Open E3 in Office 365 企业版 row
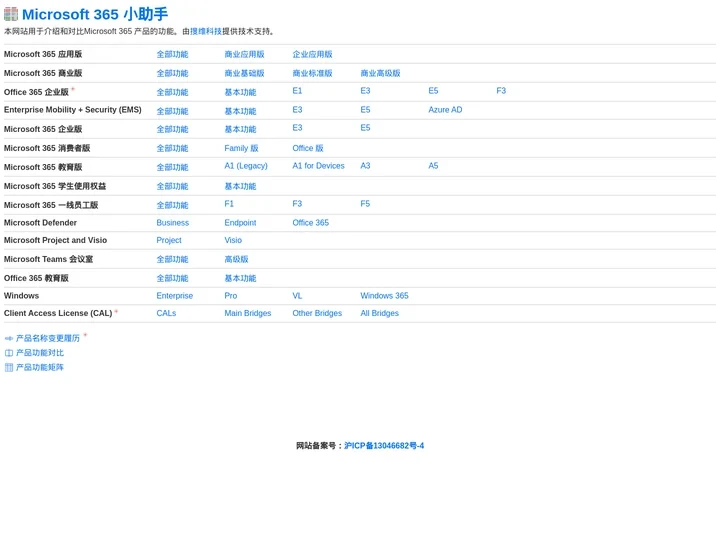The height and width of the screenshot is (540, 720). [x=365, y=91]
